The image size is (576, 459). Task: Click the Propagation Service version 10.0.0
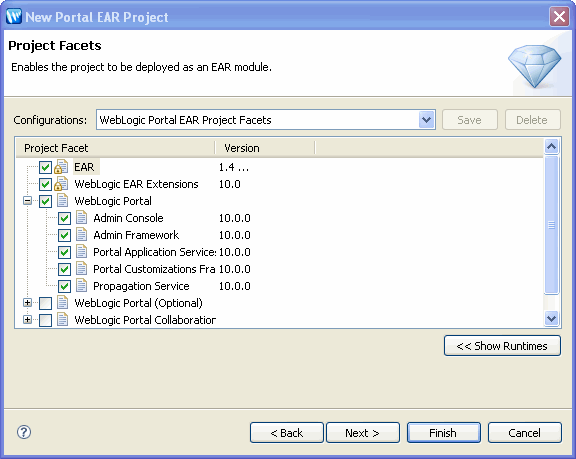pyautogui.click(x=235, y=286)
